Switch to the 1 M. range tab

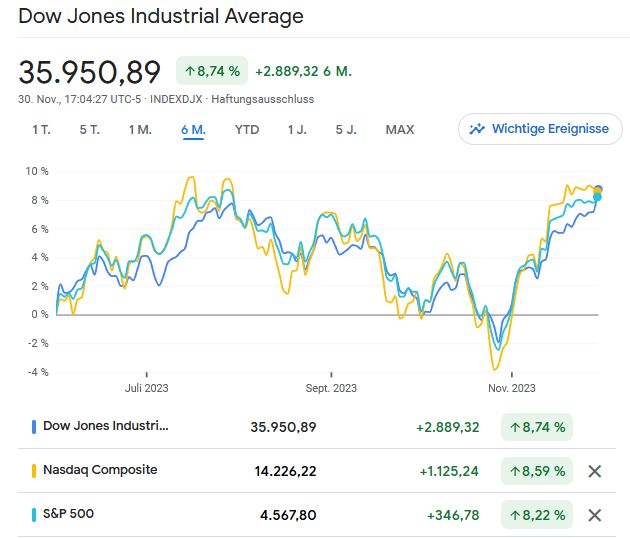point(140,130)
